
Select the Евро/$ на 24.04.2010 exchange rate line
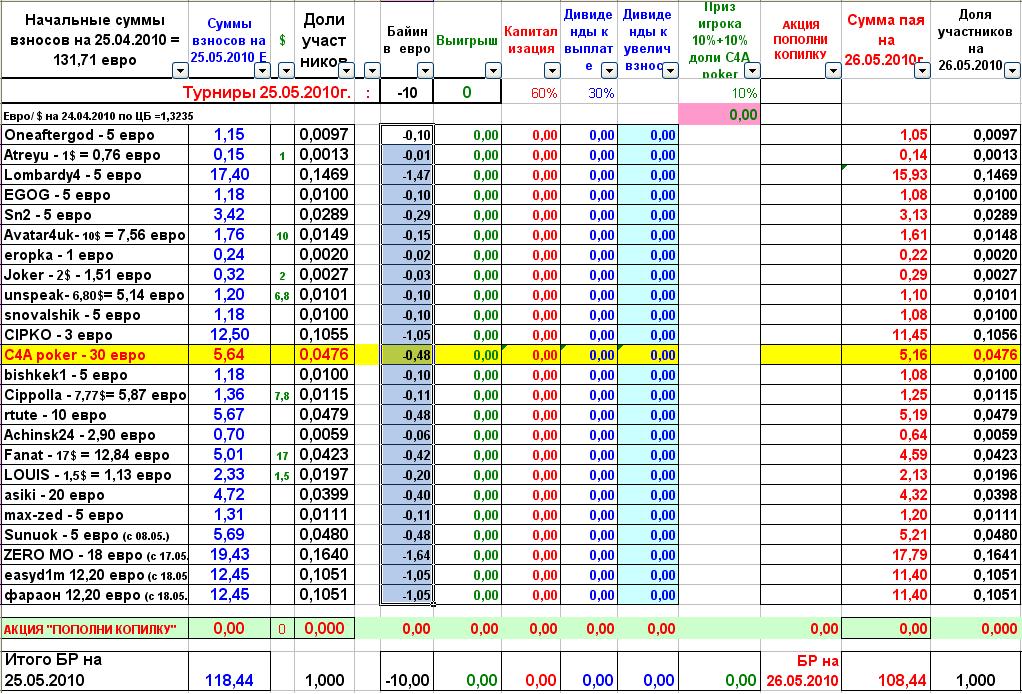click(x=99, y=116)
